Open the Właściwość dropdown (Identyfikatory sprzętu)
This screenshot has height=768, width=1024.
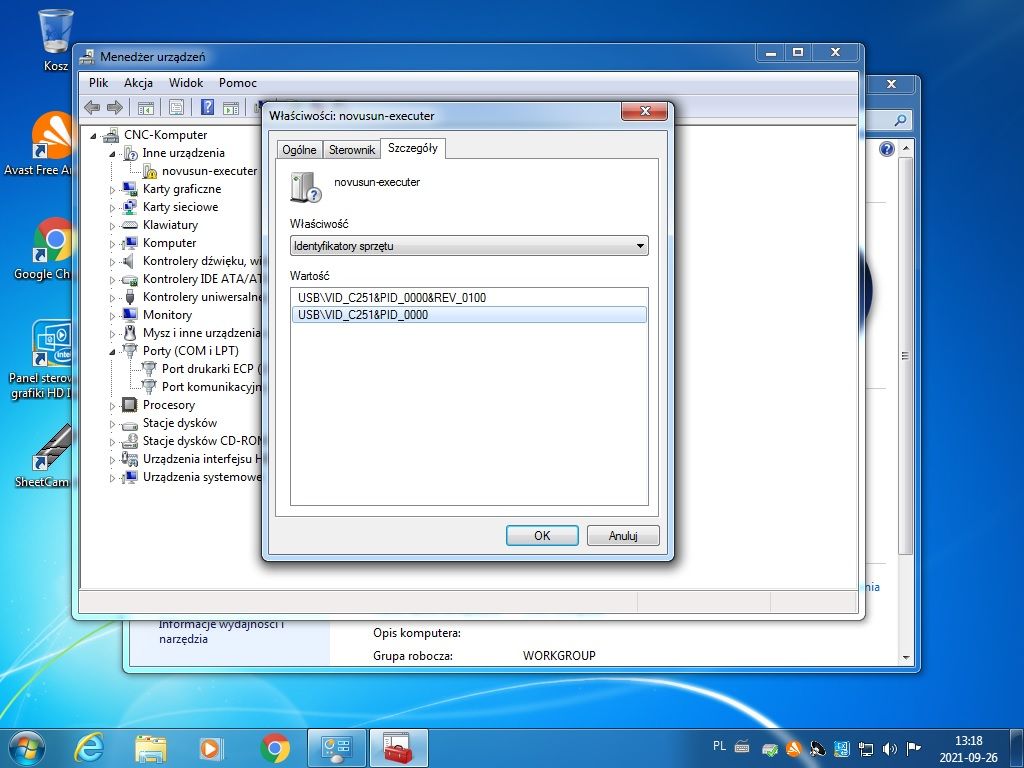point(469,246)
